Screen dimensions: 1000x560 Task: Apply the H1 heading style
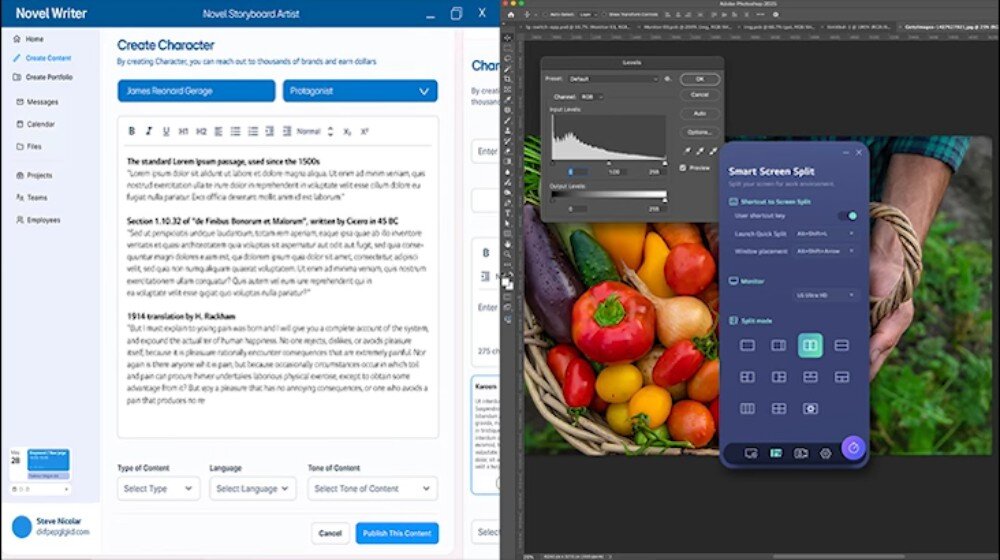(183, 131)
